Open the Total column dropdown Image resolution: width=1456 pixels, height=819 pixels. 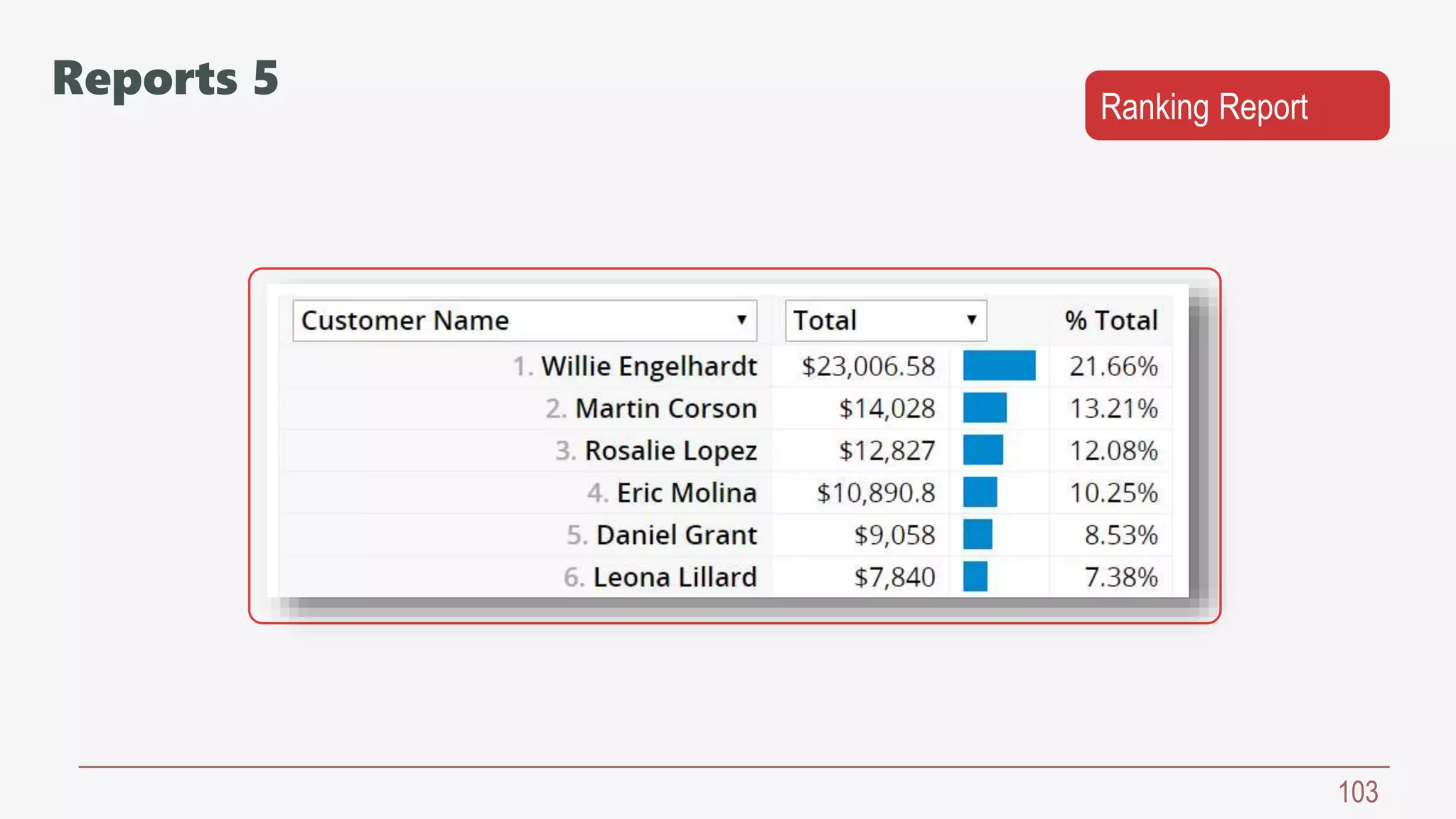click(x=884, y=321)
